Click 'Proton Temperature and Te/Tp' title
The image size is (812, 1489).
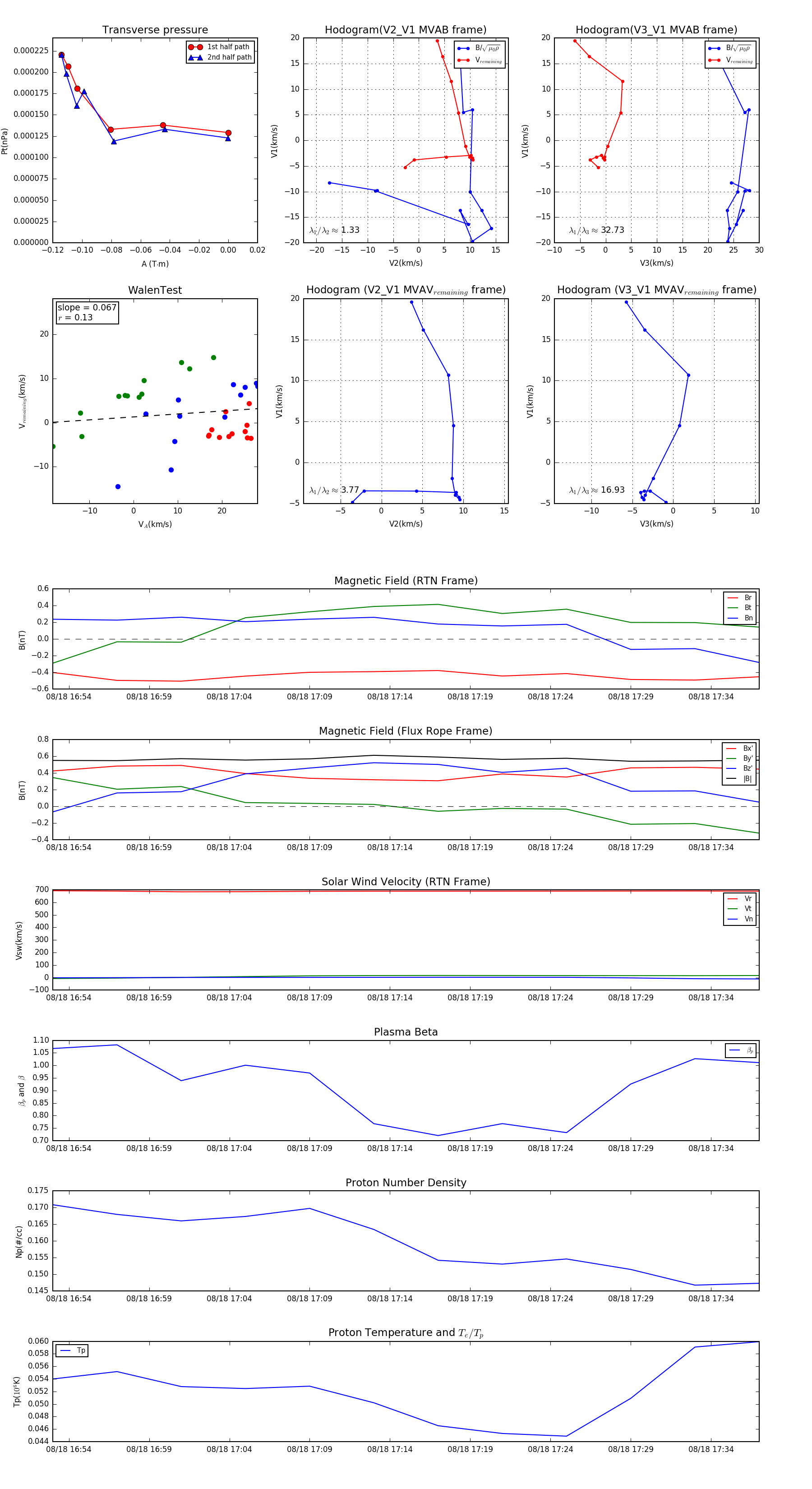406,1333
